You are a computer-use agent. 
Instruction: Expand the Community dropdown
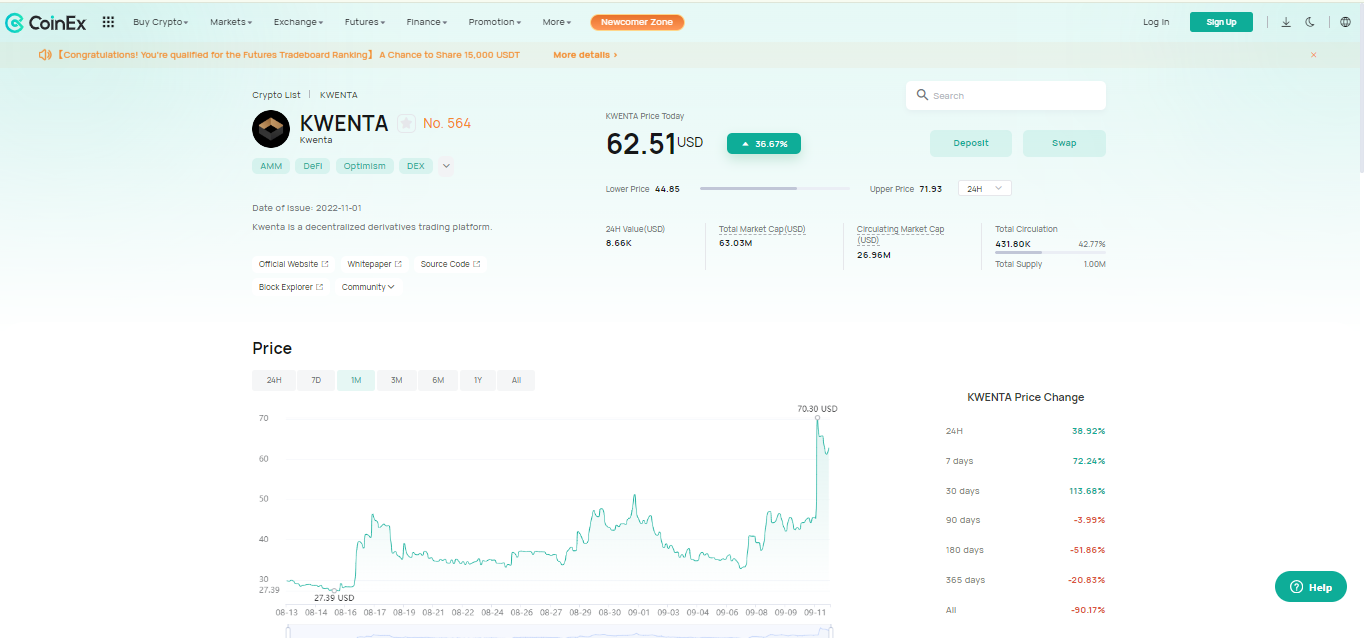click(368, 287)
